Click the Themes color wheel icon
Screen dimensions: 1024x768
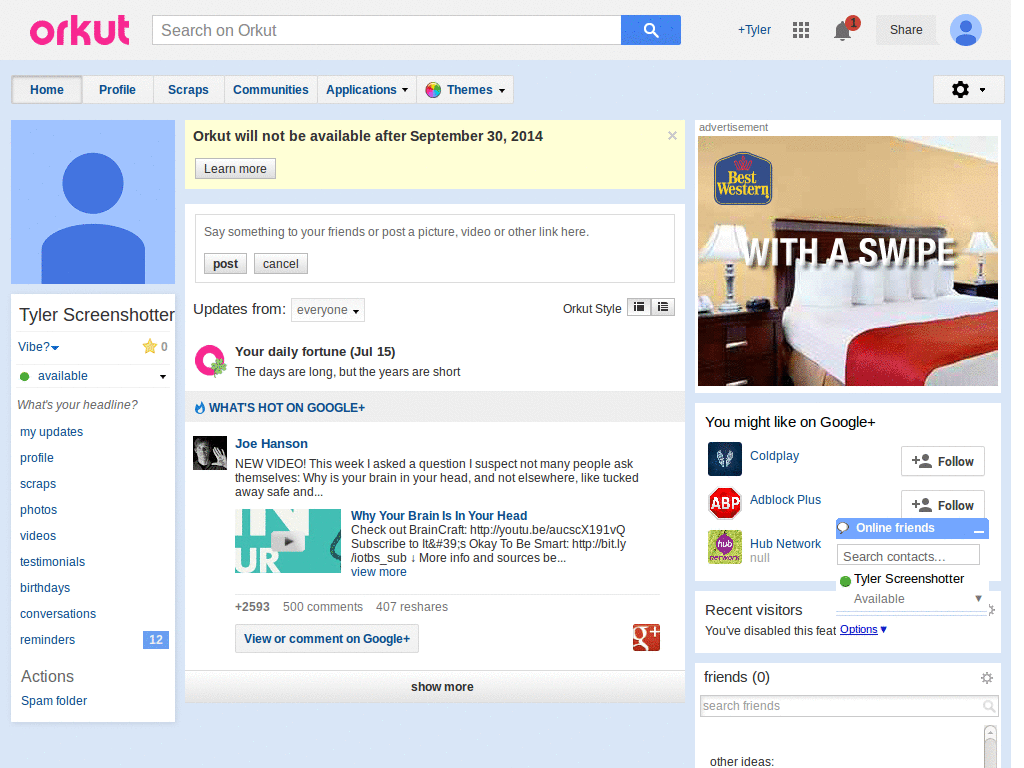click(x=433, y=90)
